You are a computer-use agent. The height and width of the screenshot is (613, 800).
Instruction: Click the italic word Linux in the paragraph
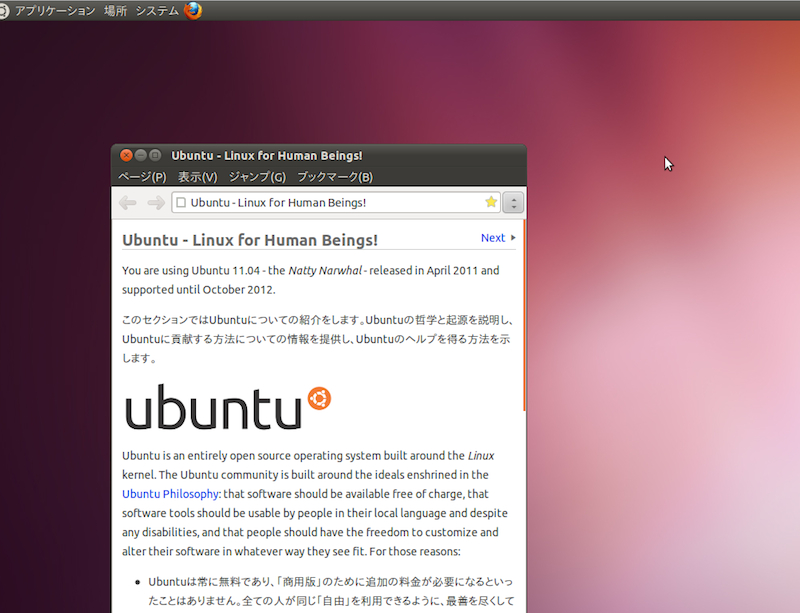[481, 456]
